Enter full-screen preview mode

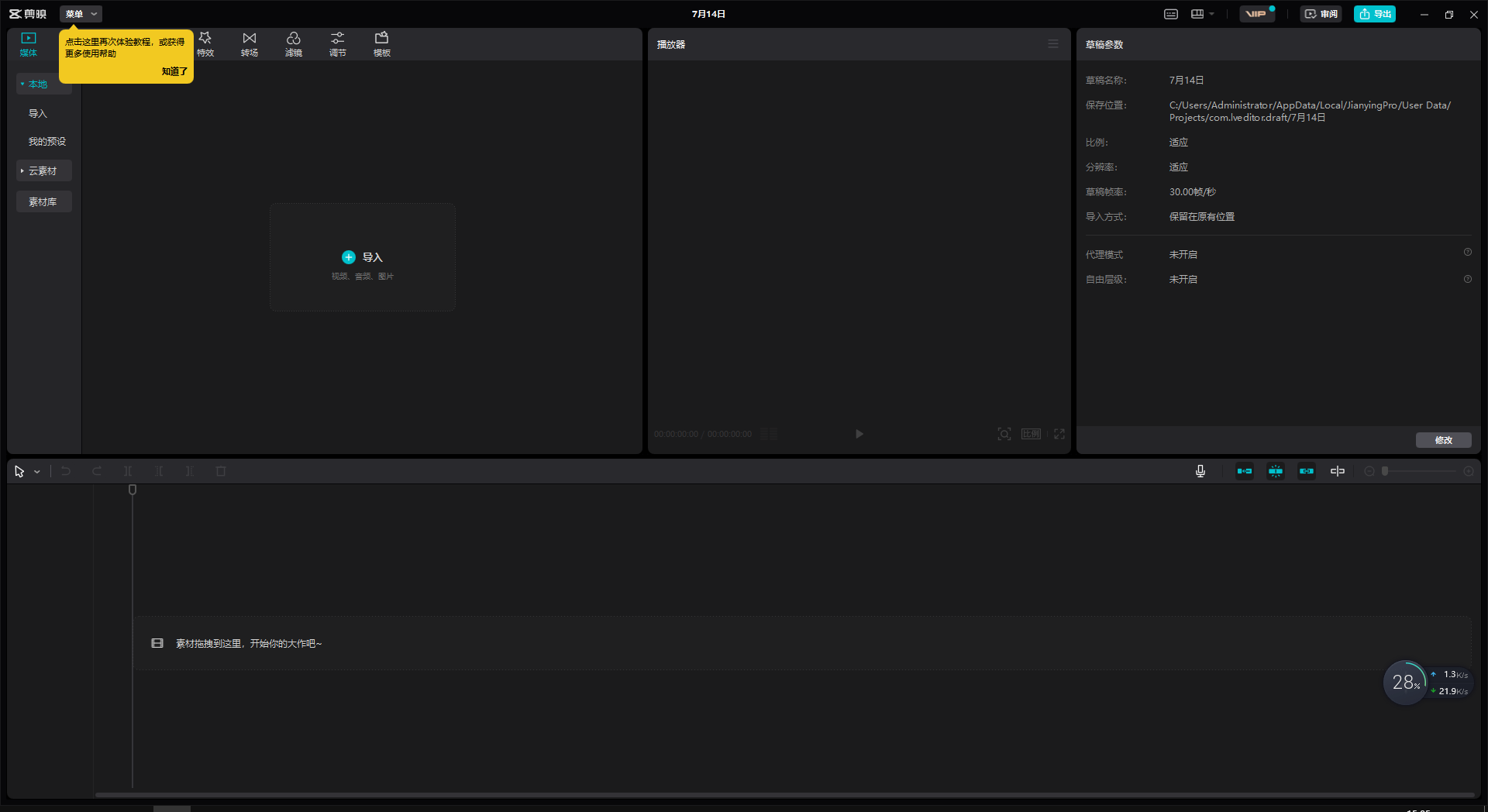[1059, 434]
